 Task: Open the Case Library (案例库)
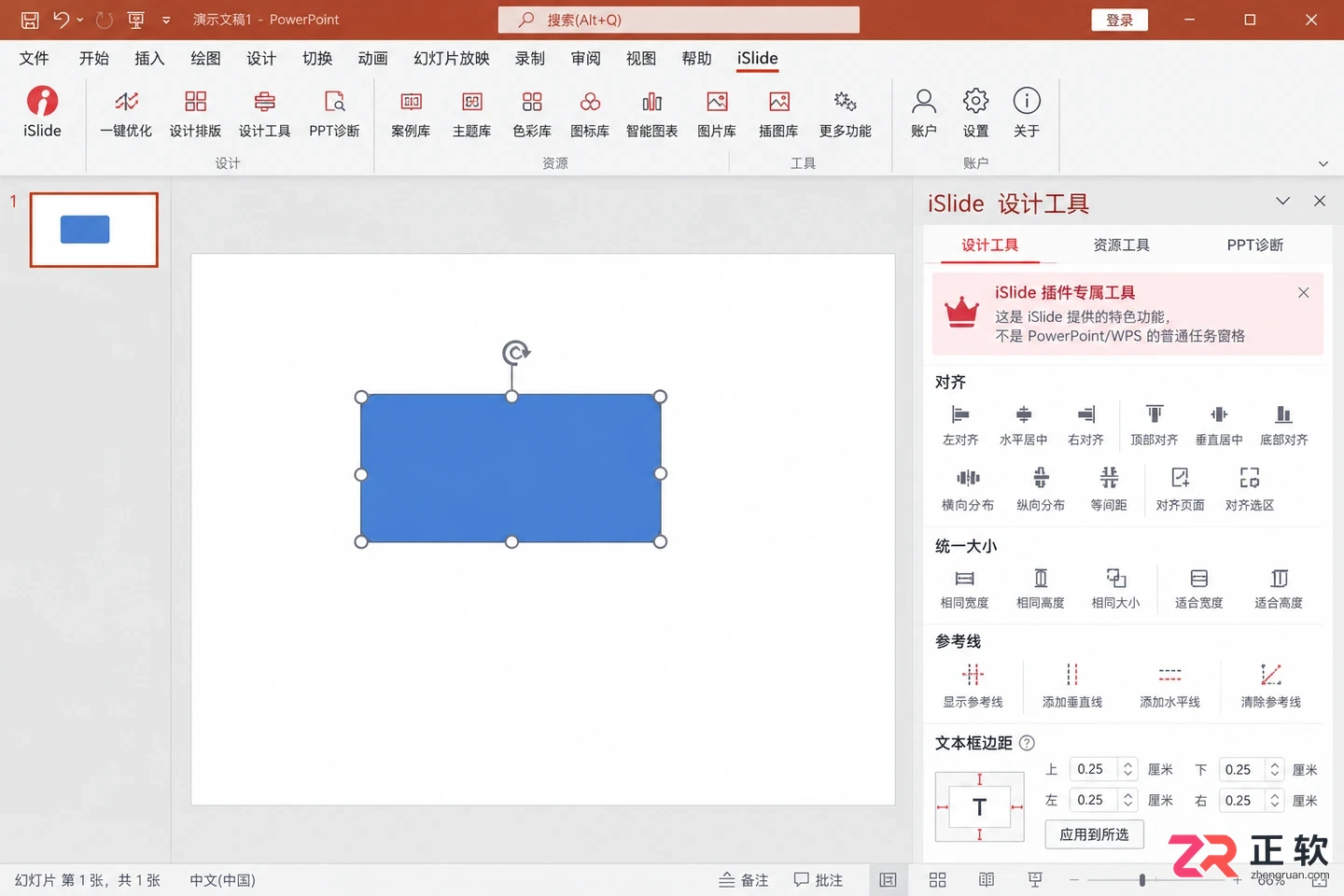(x=411, y=114)
